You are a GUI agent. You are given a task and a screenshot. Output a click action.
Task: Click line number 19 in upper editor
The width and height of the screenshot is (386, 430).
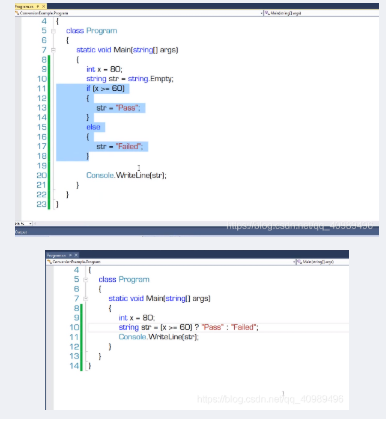pyautogui.click(x=42, y=166)
